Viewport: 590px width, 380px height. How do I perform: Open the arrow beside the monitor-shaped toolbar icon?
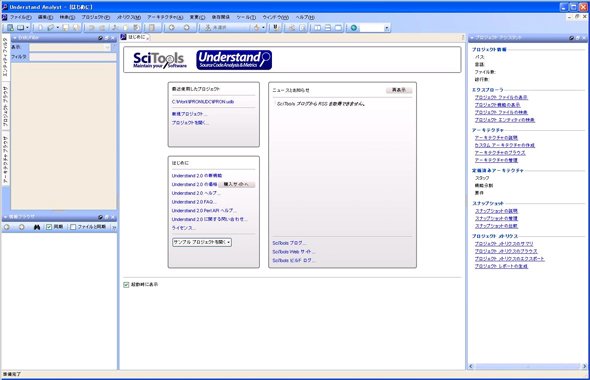(x=27, y=28)
